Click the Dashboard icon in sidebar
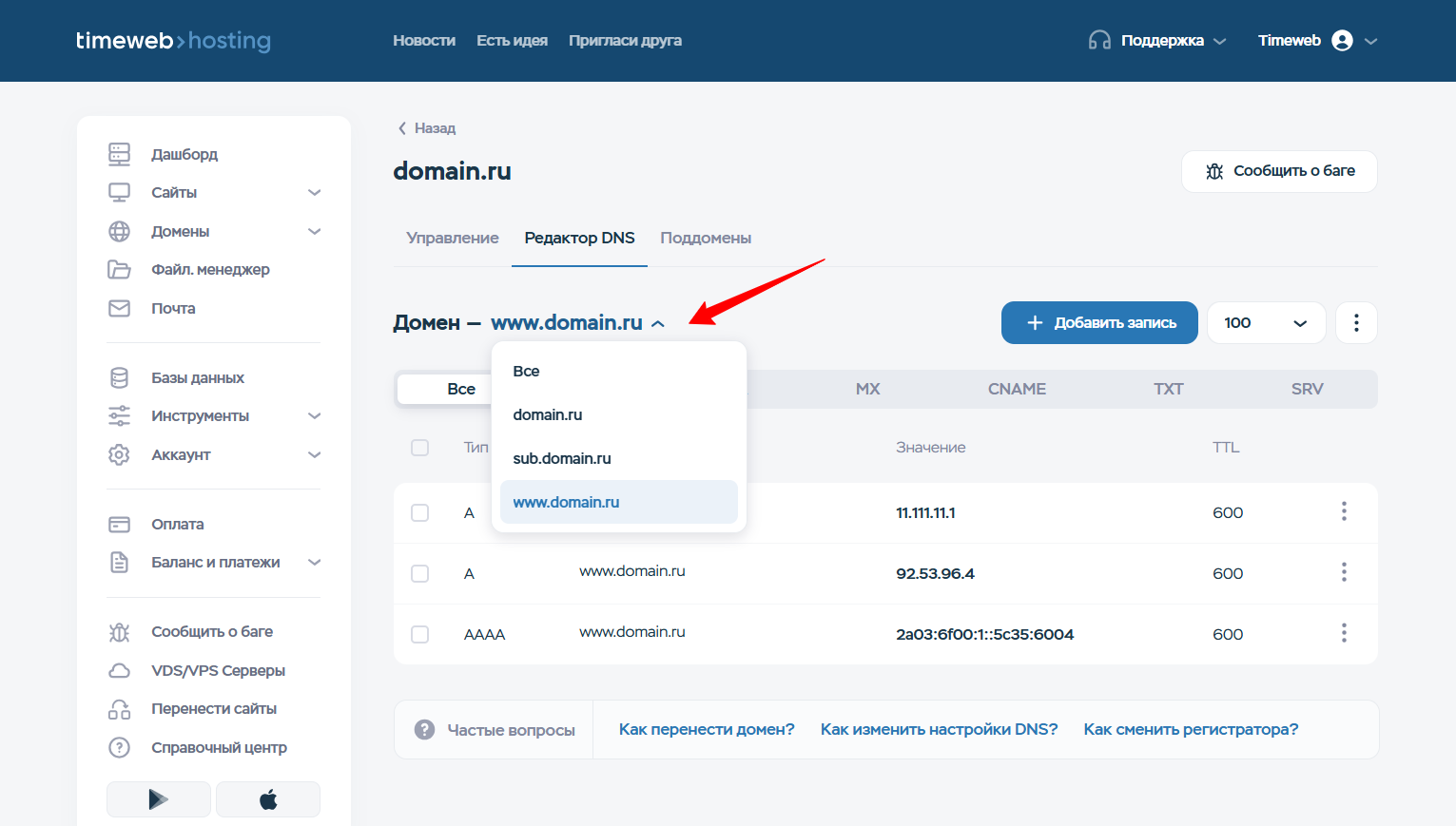1456x826 pixels. [119, 154]
